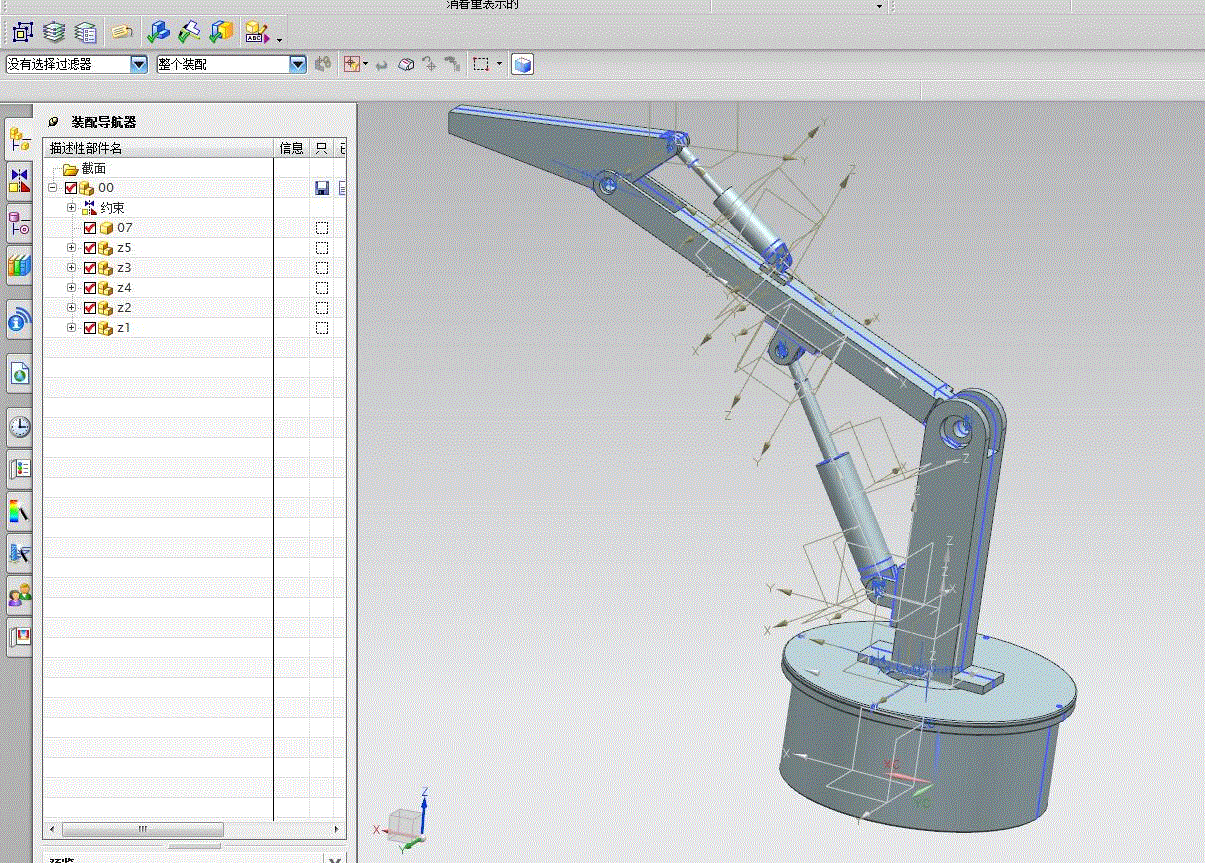Viewport: 1205px width, 863px height.
Task: Click the stacked layers icon in toolbar
Action: [x=54, y=32]
